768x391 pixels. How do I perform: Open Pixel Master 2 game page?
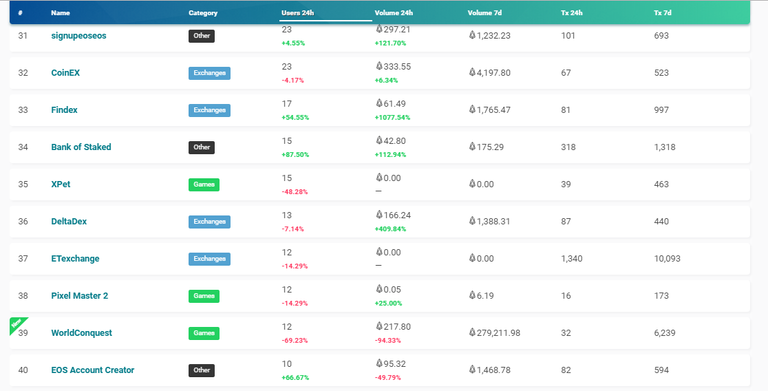tap(79, 296)
